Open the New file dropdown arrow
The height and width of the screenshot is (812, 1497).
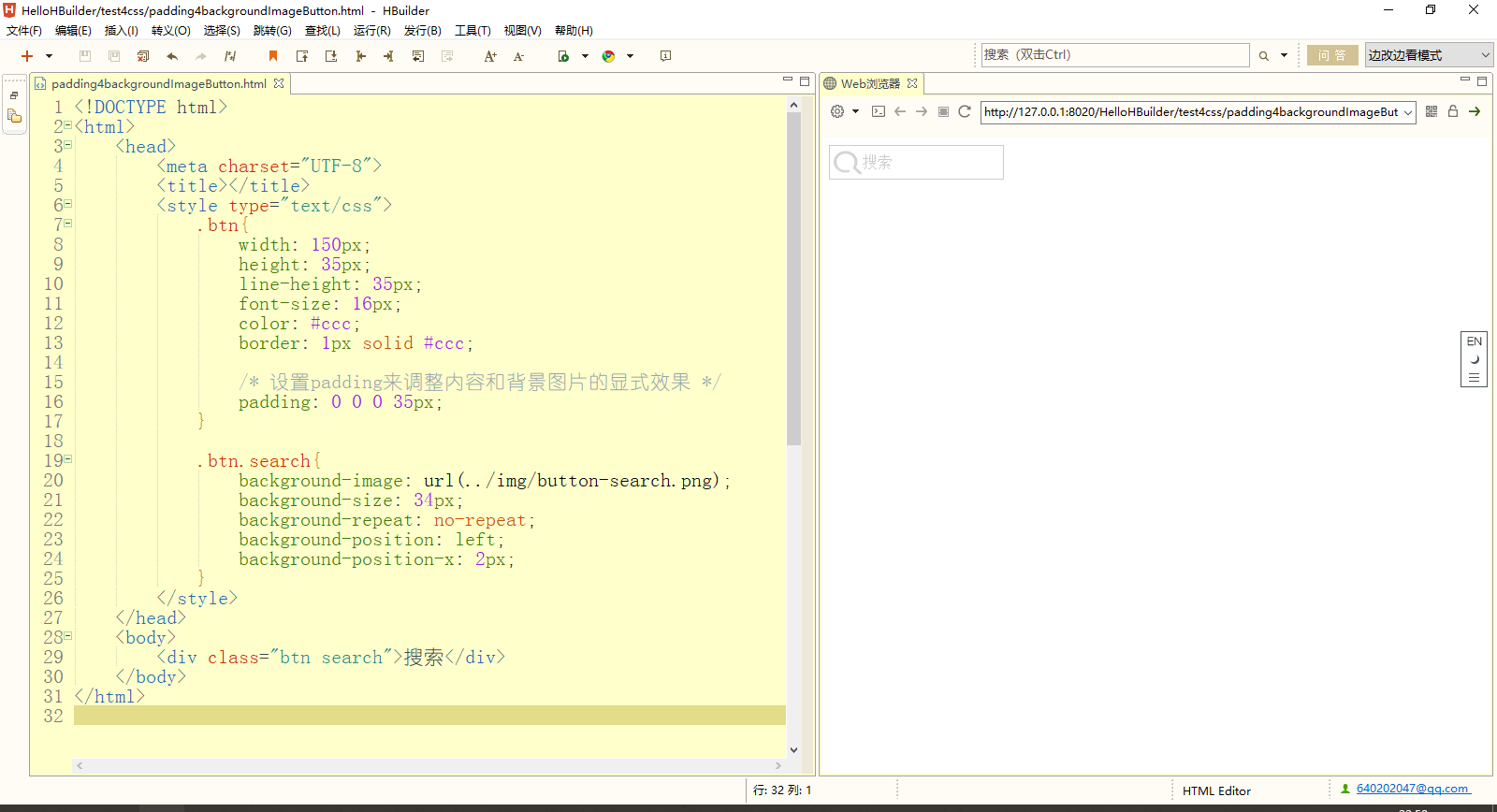[49, 56]
